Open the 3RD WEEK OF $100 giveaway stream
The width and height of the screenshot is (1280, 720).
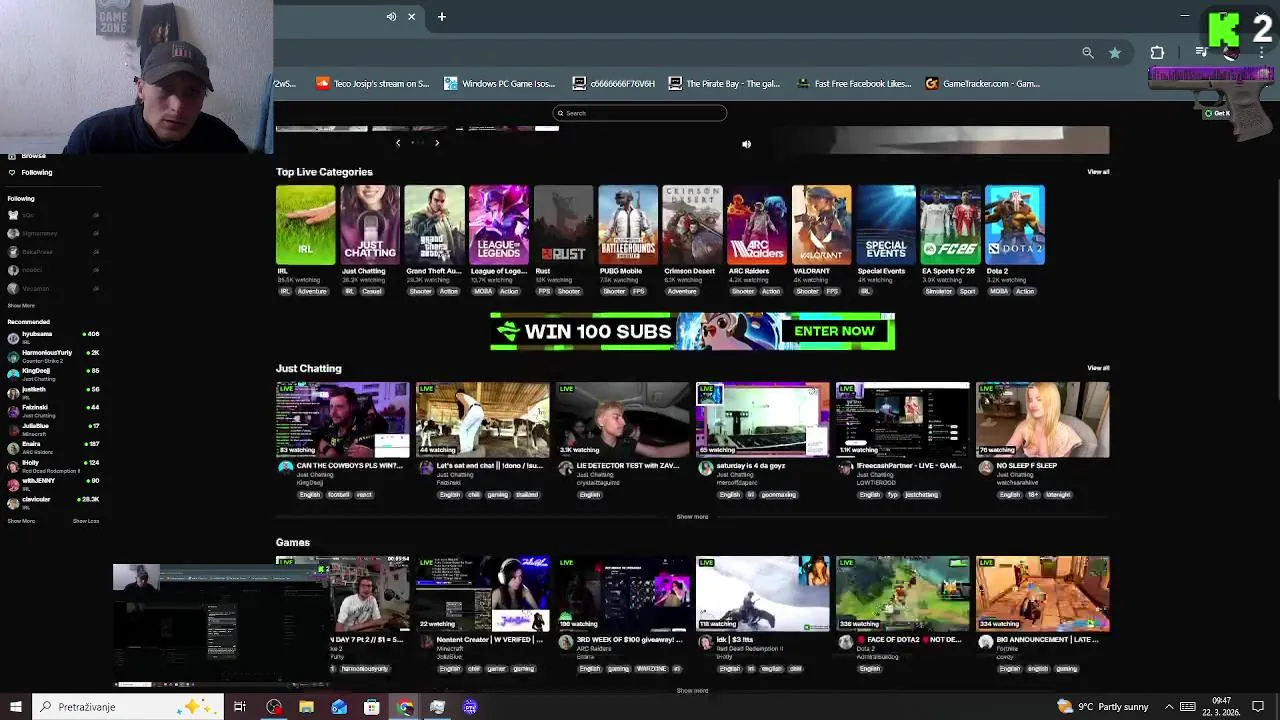coord(622,593)
